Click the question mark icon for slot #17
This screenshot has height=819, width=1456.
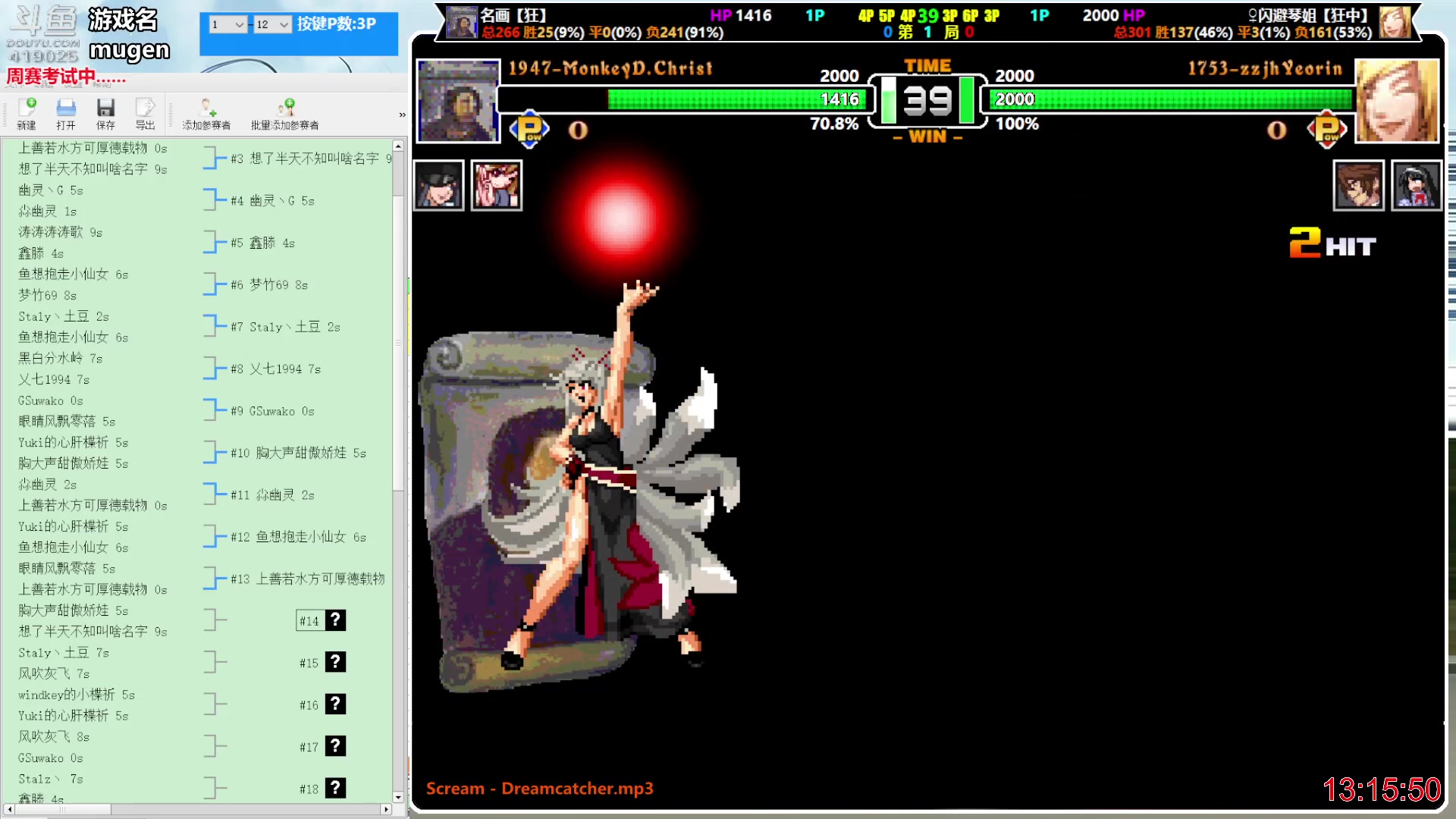point(335,746)
